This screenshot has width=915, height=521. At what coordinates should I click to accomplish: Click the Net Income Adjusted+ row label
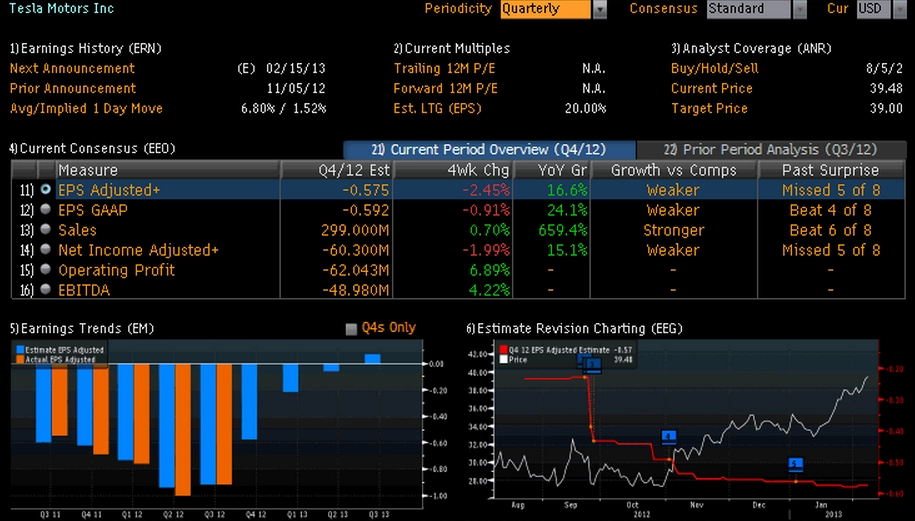coord(138,250)
